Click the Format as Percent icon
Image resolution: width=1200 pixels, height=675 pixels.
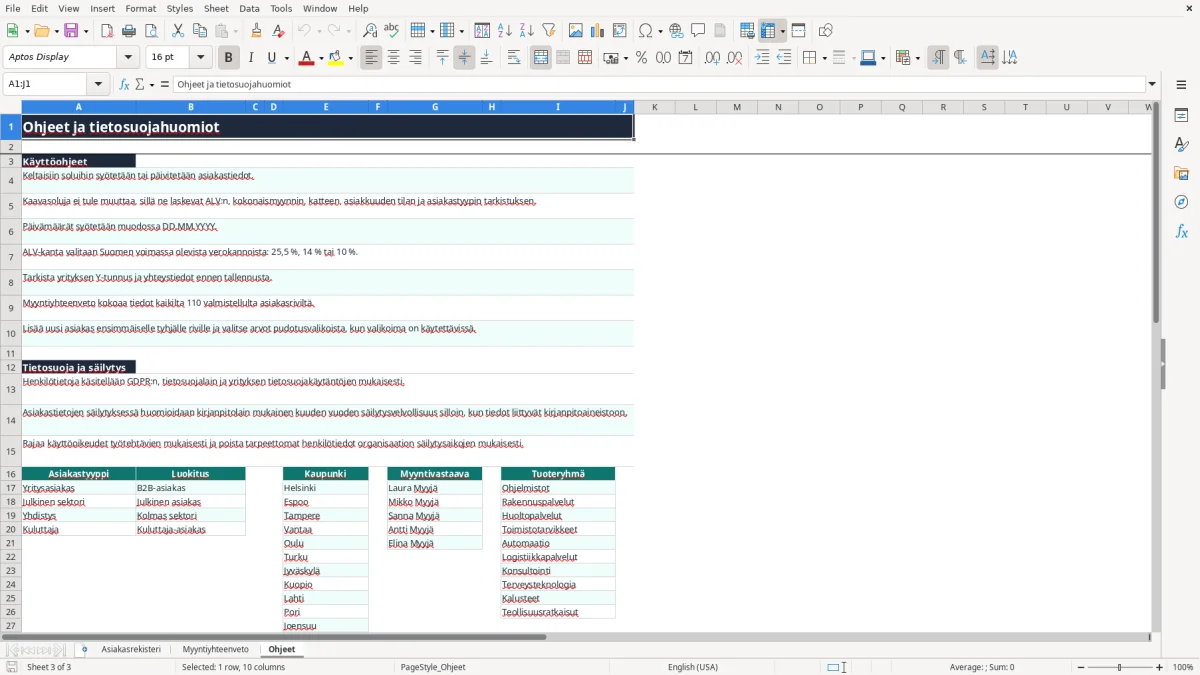point(641,58)
